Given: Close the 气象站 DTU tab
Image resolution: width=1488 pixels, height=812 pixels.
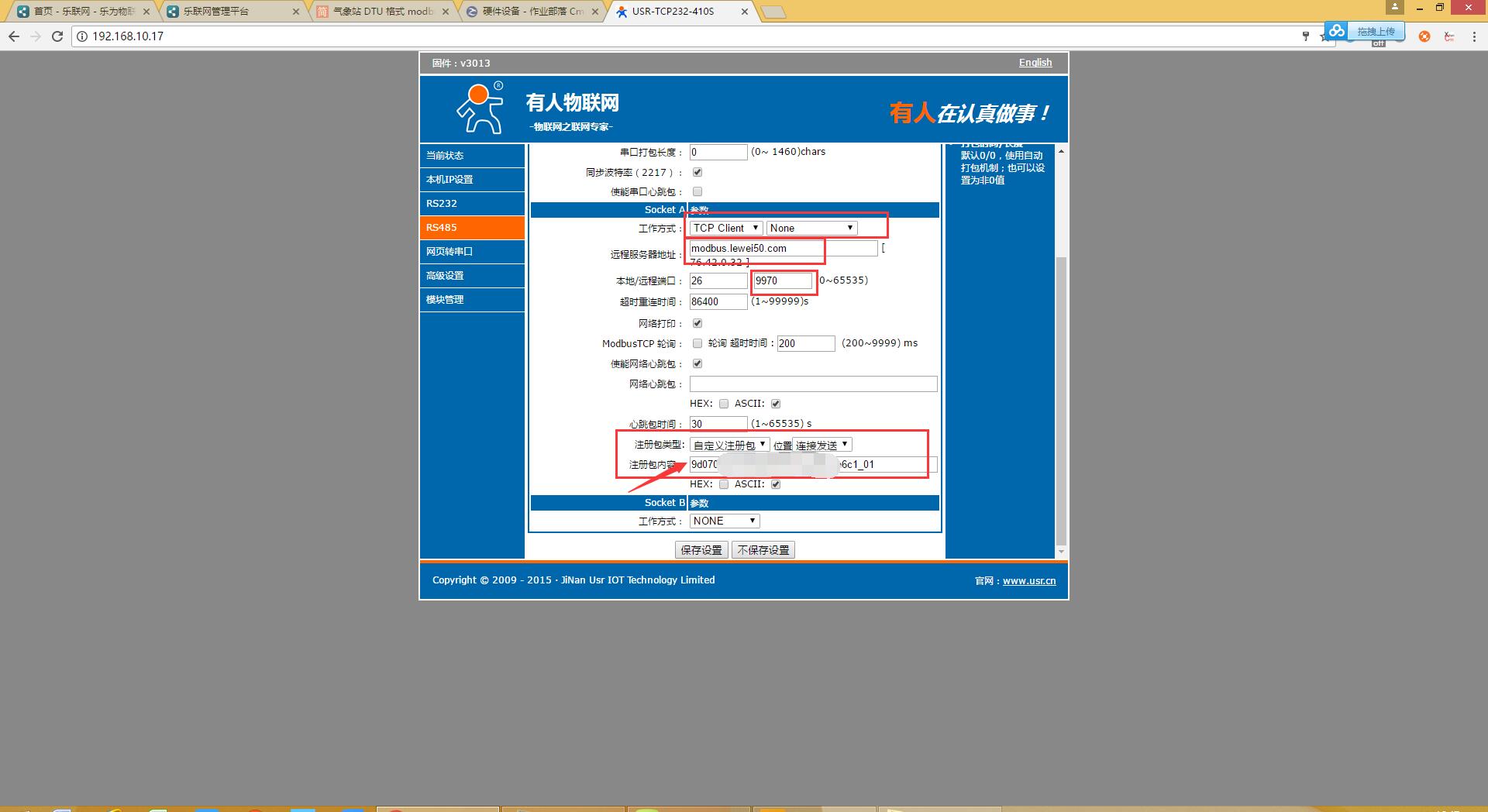Looking at the screenshot, I should (446, 12).
